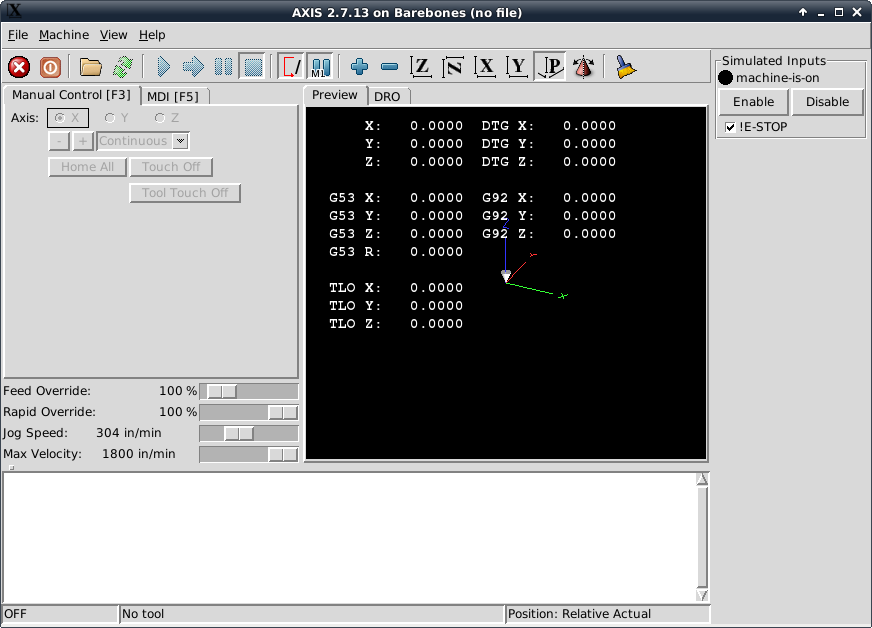The image size is (872, 628).
Task: Switch to the MDI [F5] tab
Action: click(x=172, y=96)
